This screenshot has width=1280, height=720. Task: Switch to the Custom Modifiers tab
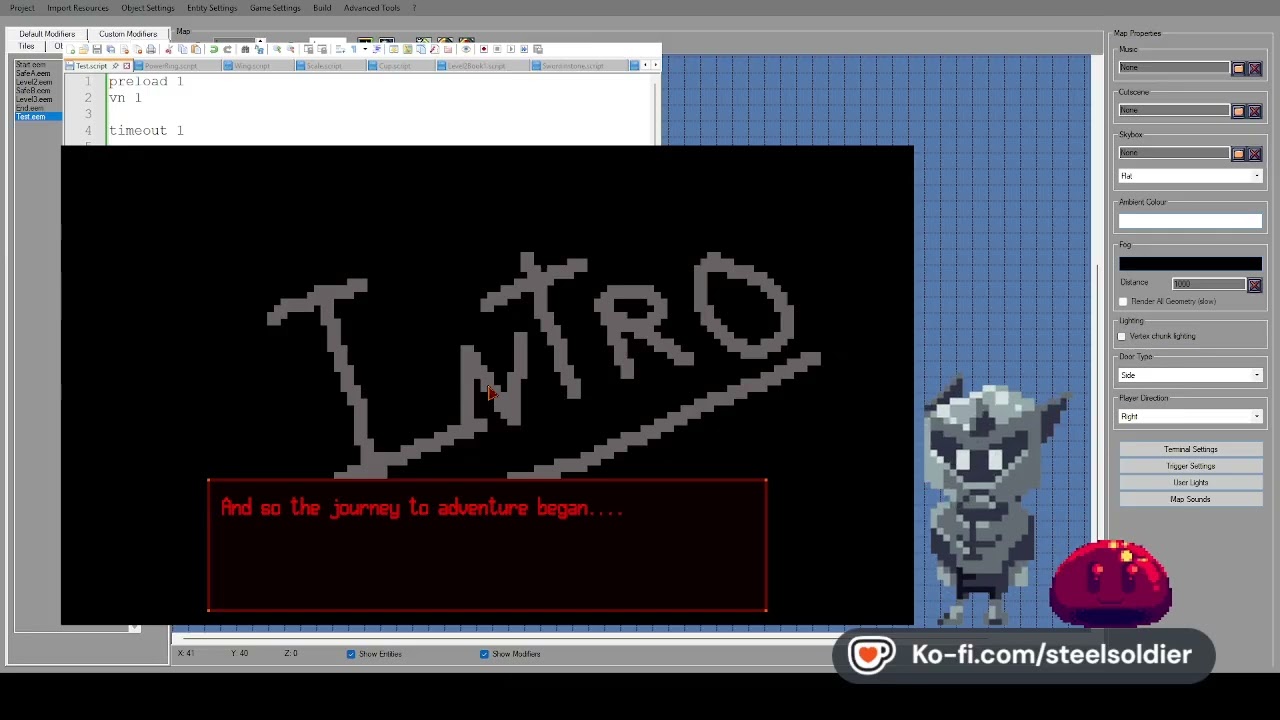[128, 34]
